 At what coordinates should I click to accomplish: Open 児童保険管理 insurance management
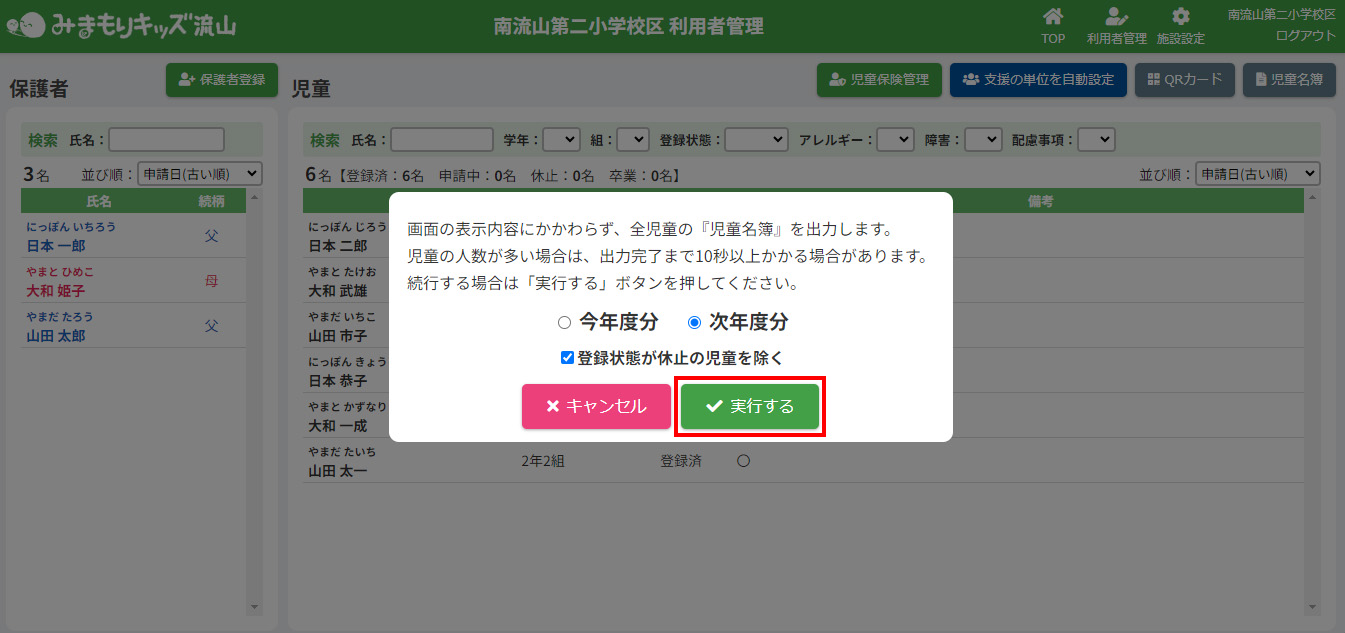coord(879,80)
